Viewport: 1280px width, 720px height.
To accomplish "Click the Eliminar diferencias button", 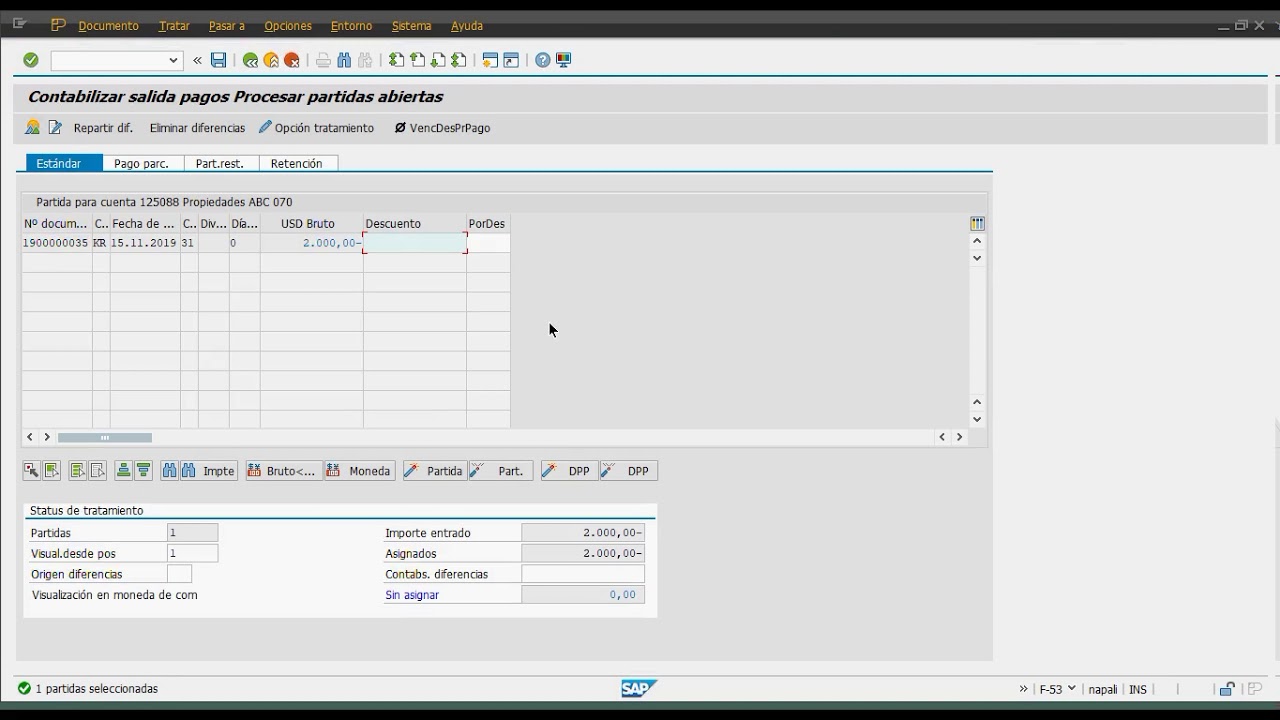I will pyautogui.click(x=197, y=128).
